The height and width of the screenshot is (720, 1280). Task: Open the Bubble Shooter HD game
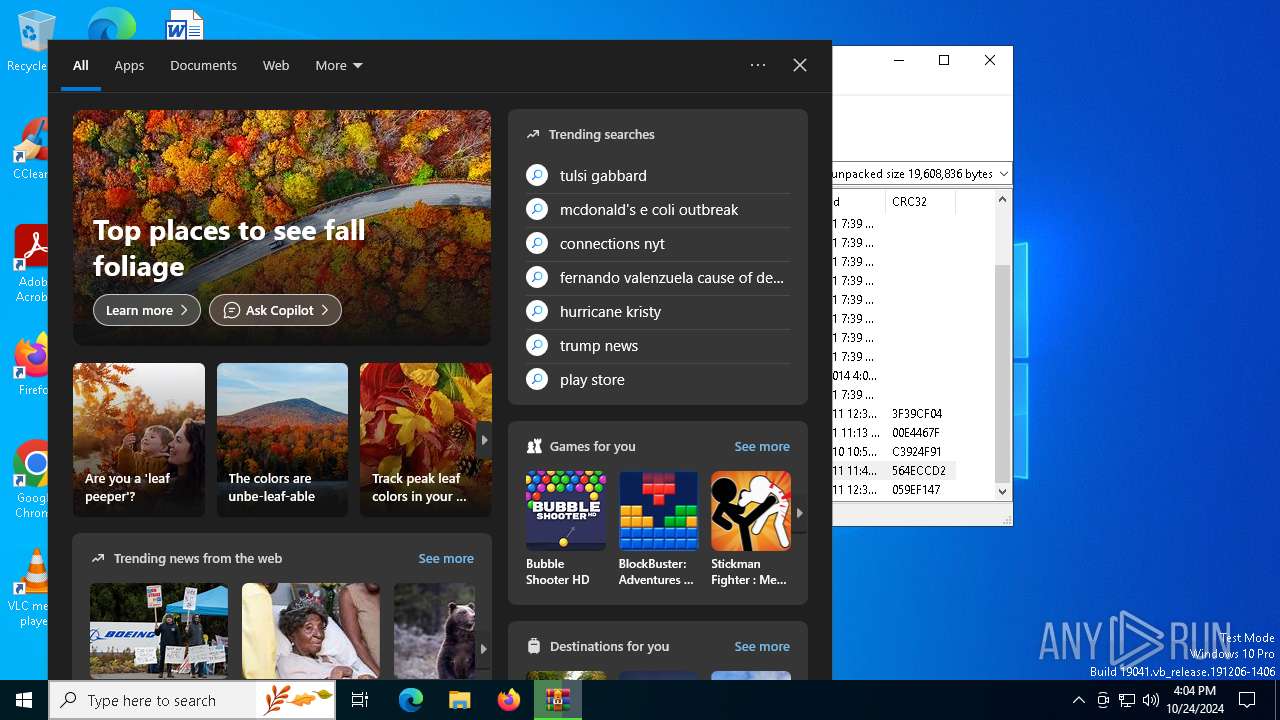coord(566,529)
